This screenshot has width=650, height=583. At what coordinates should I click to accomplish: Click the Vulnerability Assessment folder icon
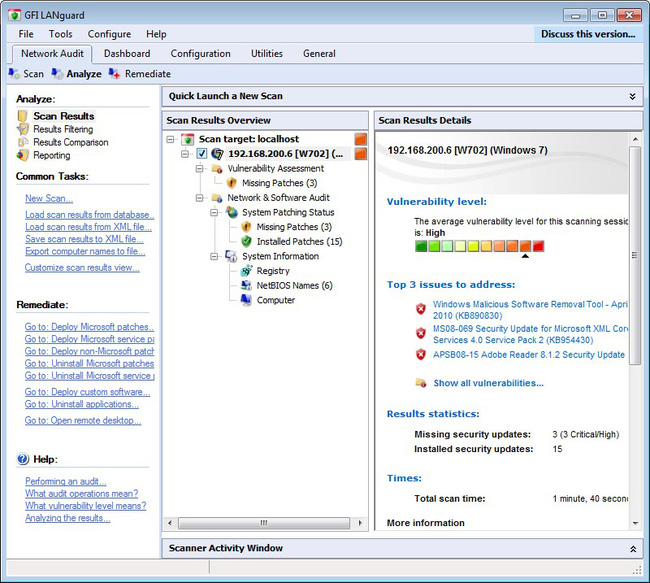point(217,169)
